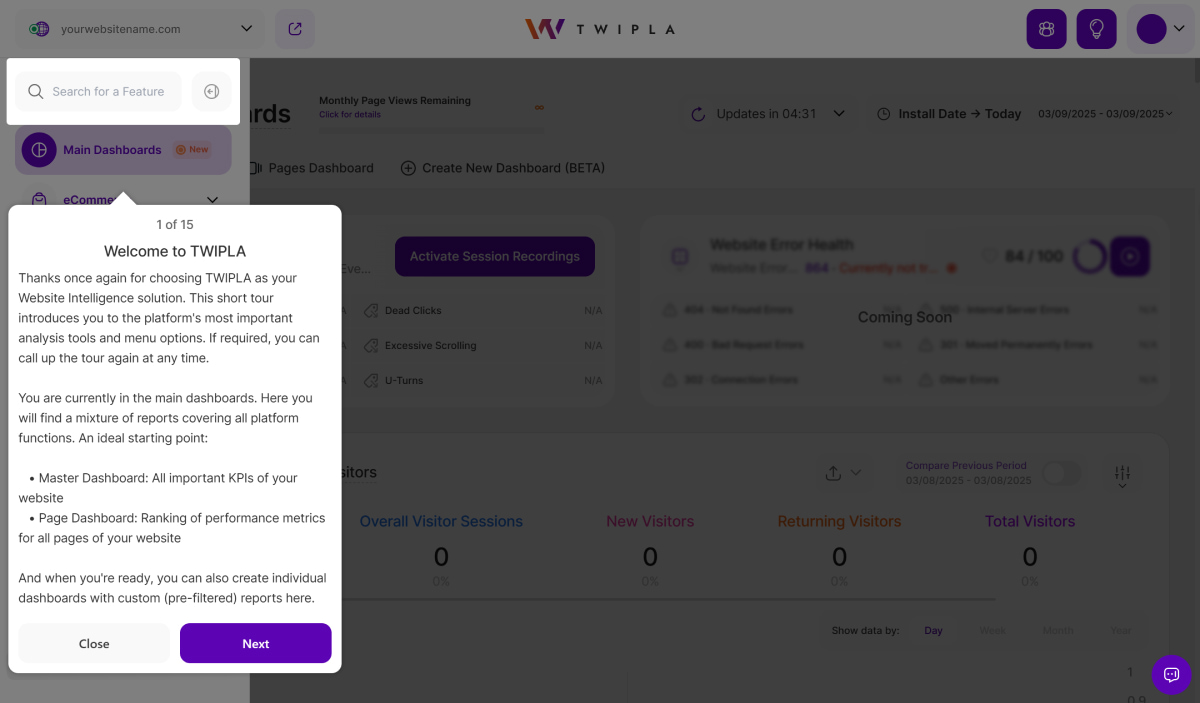Click the export upload icon in visitors panel
The image size is (1200, 703).
[x=834, y=473]
